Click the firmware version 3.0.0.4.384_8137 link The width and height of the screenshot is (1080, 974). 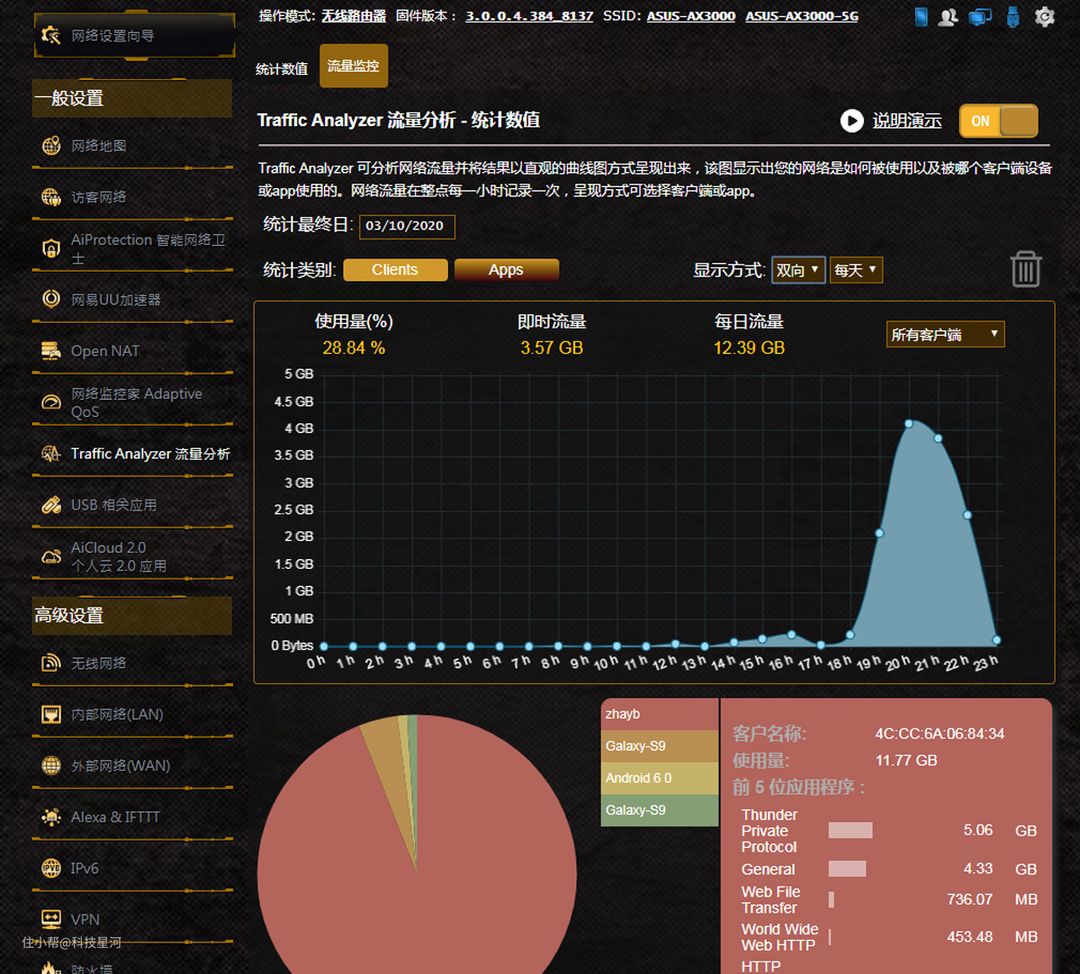coord(529,16)
